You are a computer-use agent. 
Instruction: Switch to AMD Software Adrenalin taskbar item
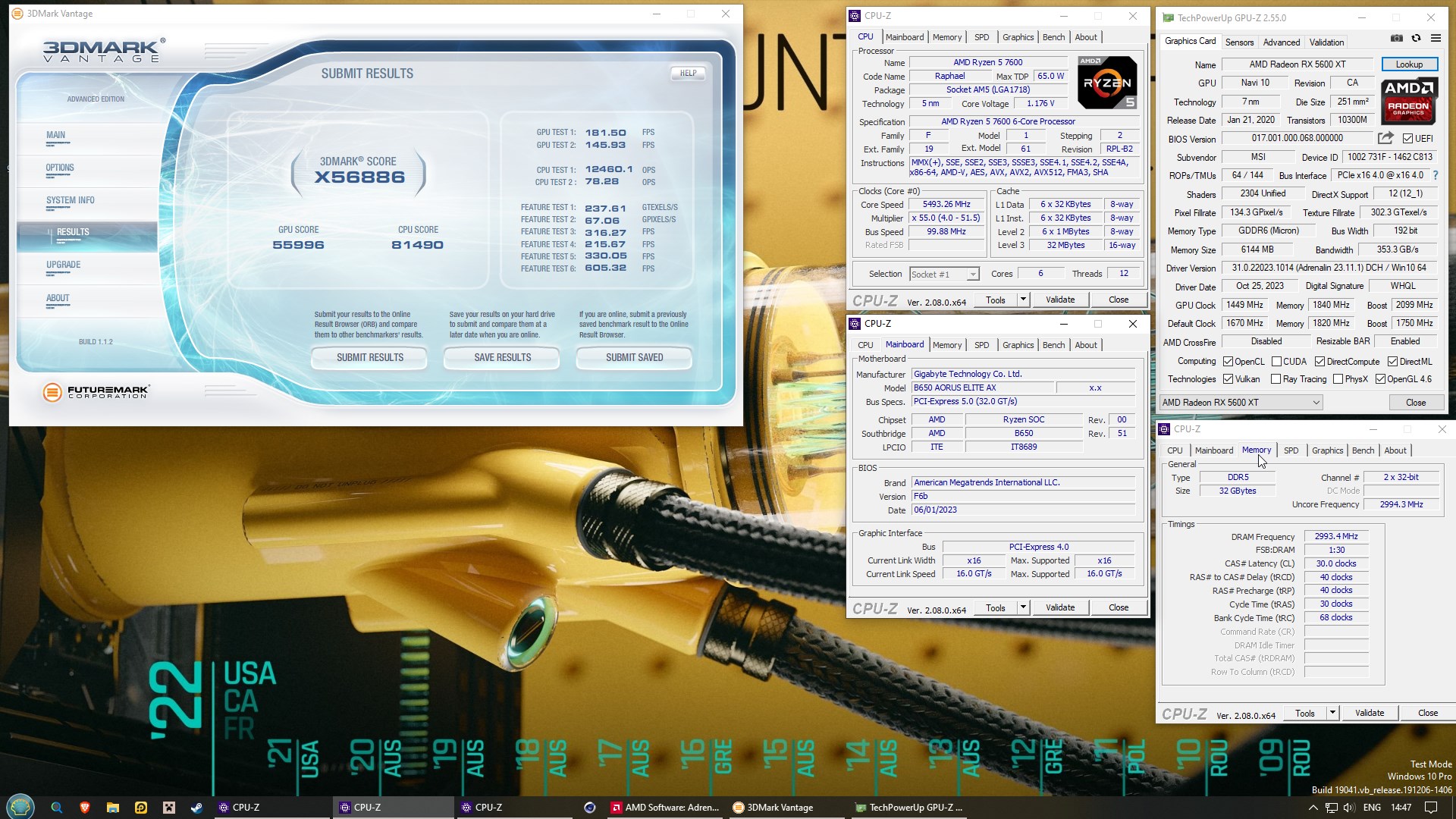667,808
